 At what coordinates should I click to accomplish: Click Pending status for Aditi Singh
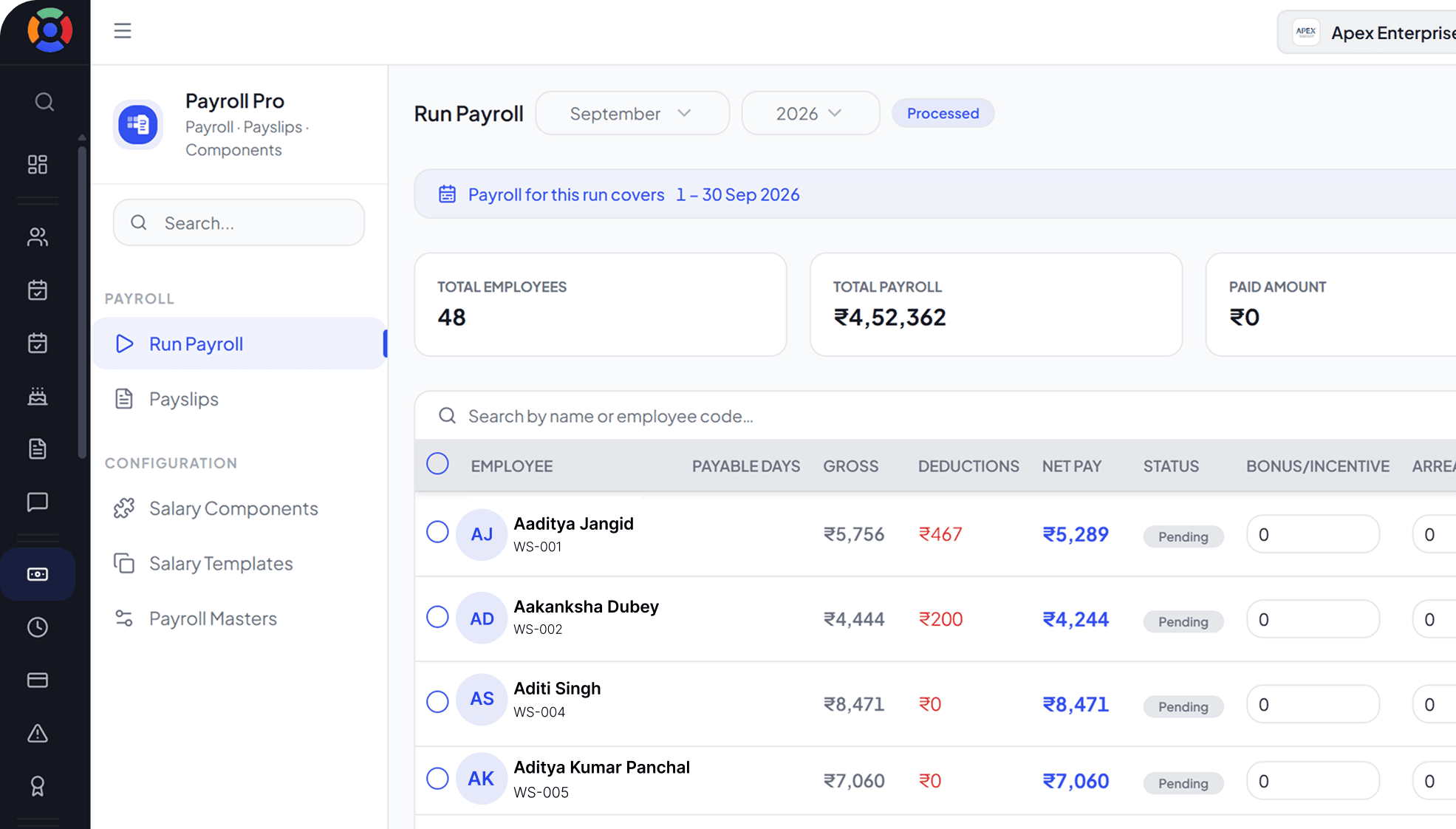click(x=1183, y=706)
